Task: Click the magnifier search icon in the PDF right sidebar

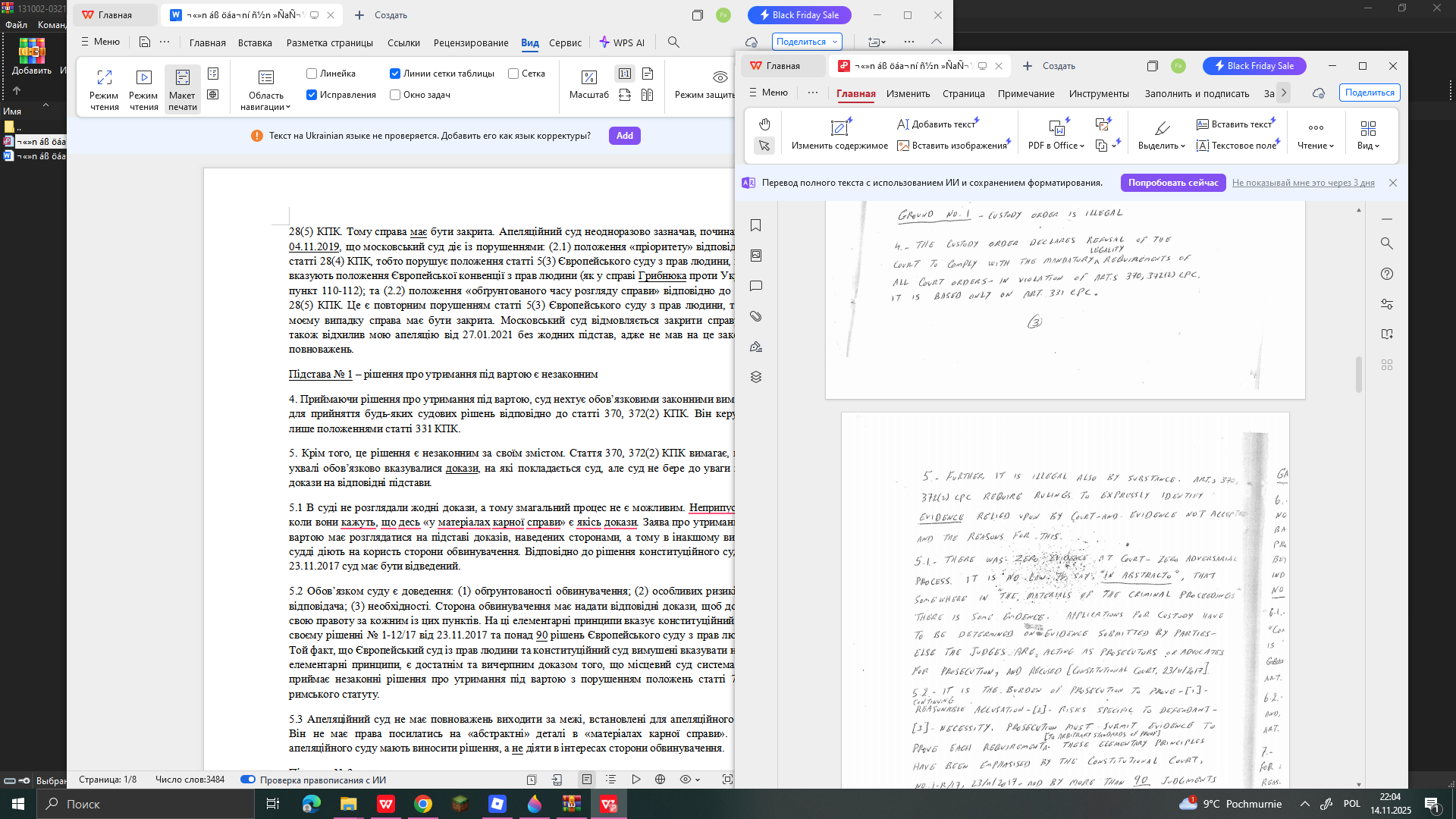Action: pos(1387,243)
